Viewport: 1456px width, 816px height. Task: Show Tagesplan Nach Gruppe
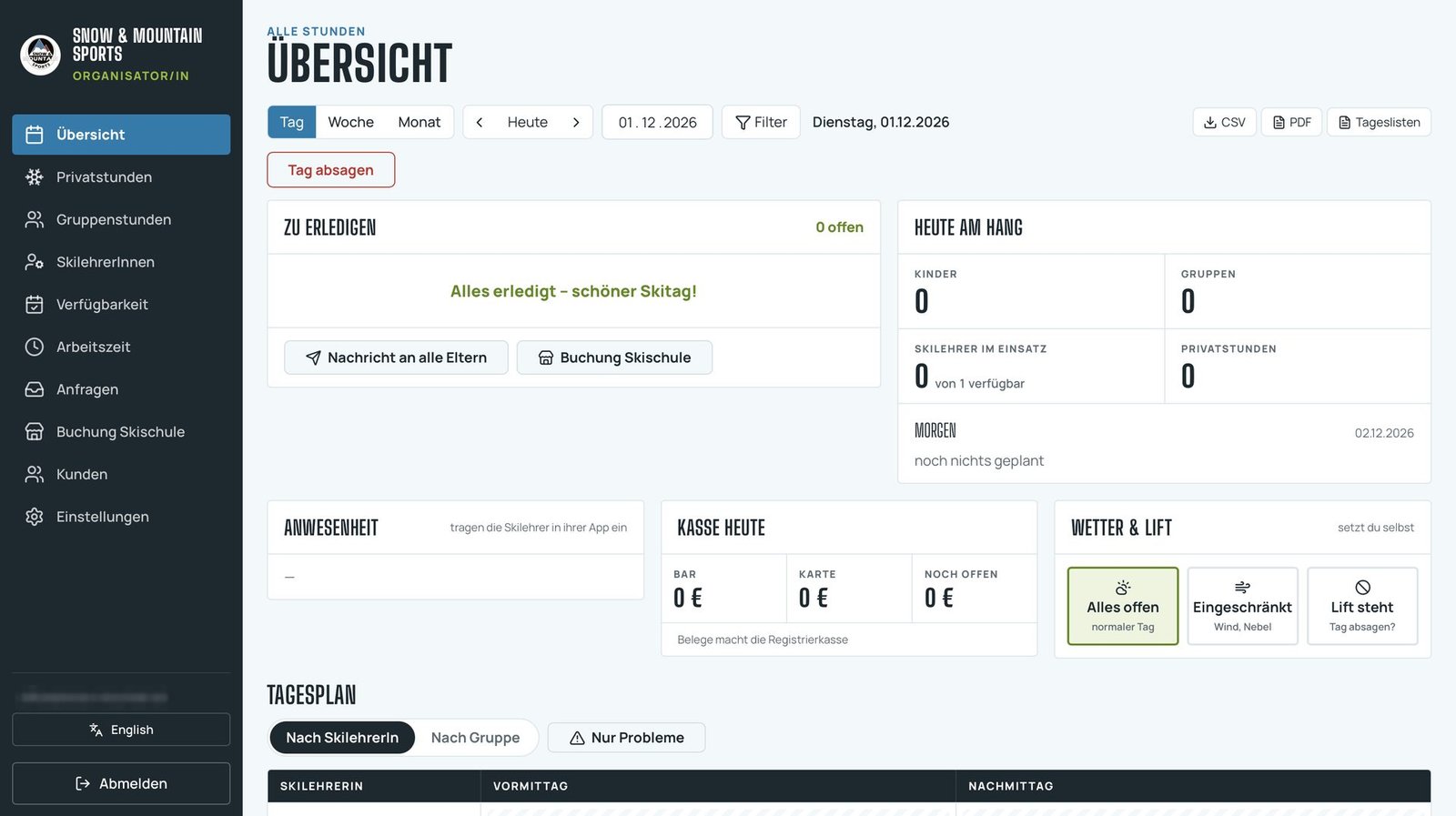click(x=475, y=738)
